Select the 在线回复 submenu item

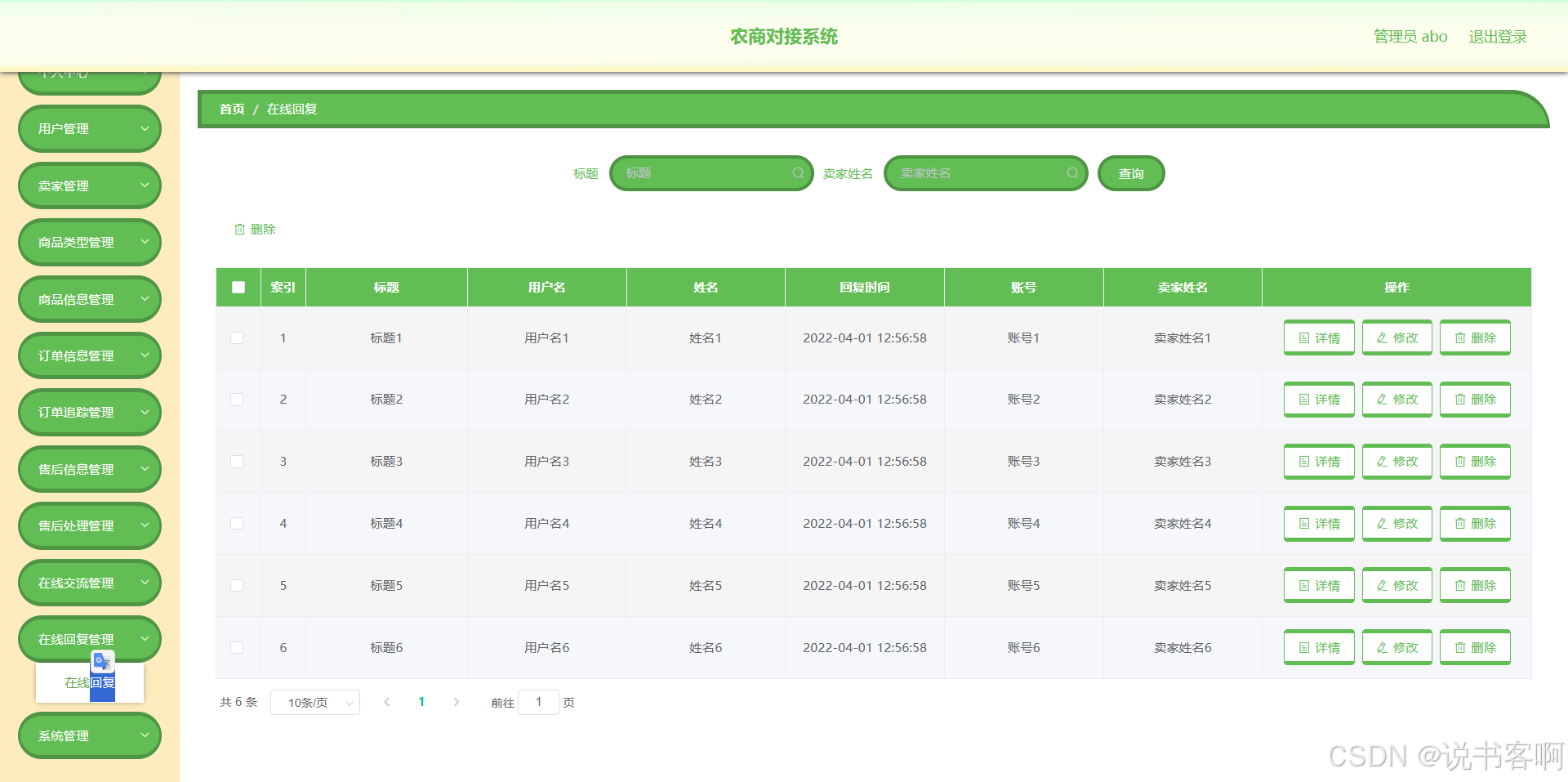90,682
